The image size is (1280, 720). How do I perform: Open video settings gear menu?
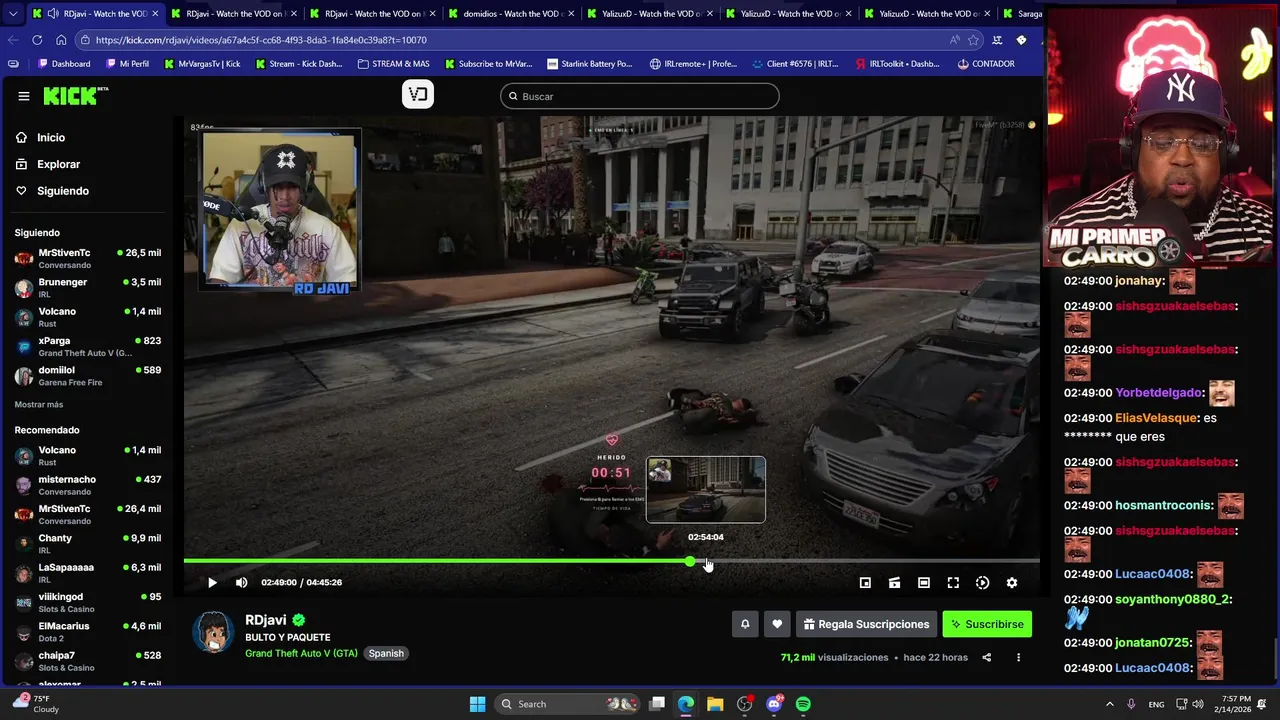[x=1011, y=582]
